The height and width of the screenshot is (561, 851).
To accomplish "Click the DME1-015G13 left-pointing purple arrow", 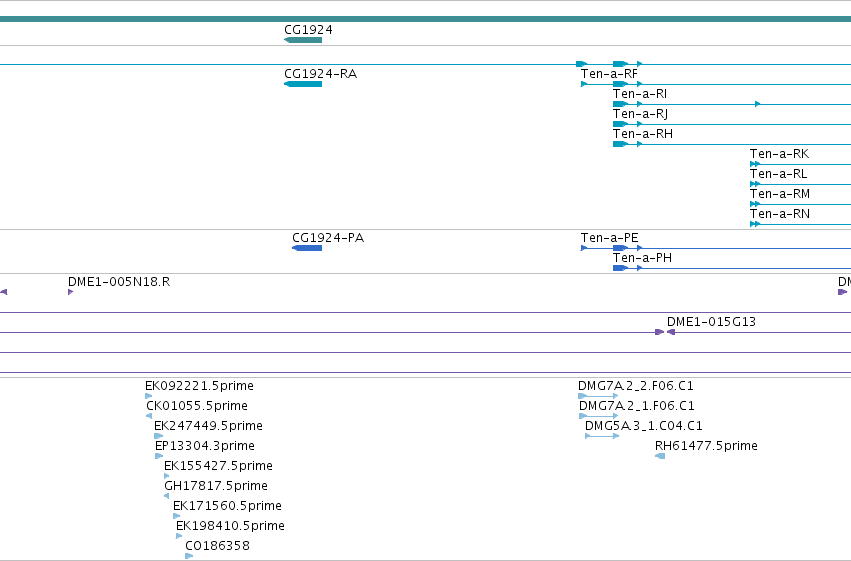I will point(671,332).
